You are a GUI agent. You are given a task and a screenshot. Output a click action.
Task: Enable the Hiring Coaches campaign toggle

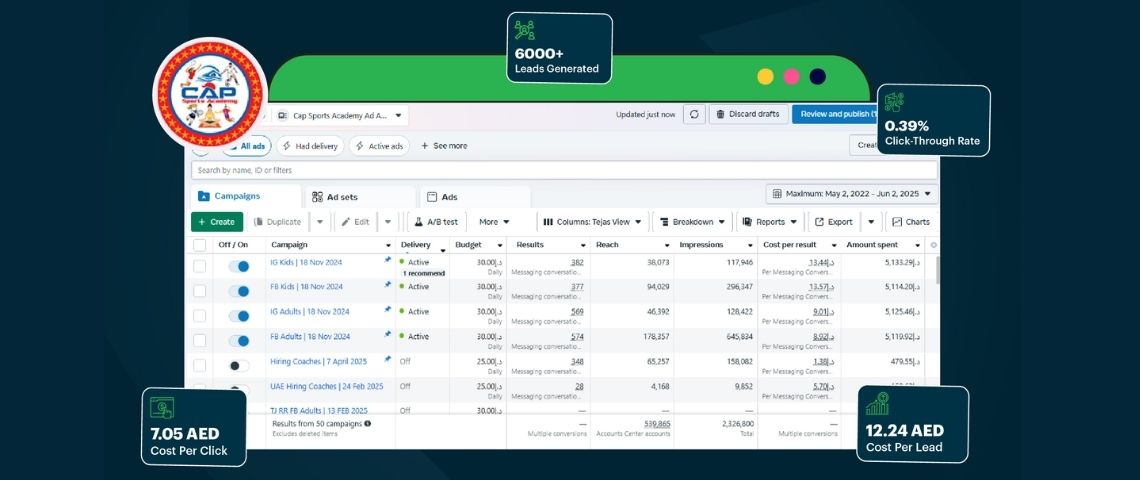(239, 366)
